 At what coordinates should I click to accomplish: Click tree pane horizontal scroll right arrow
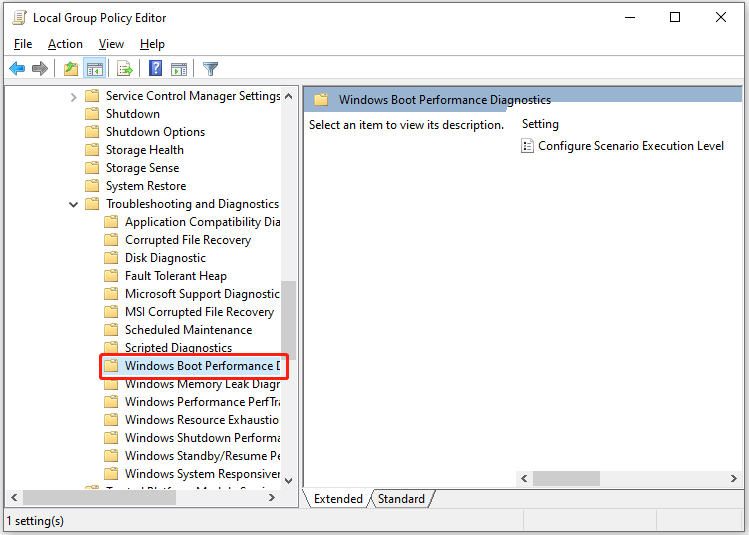point(272,498)
